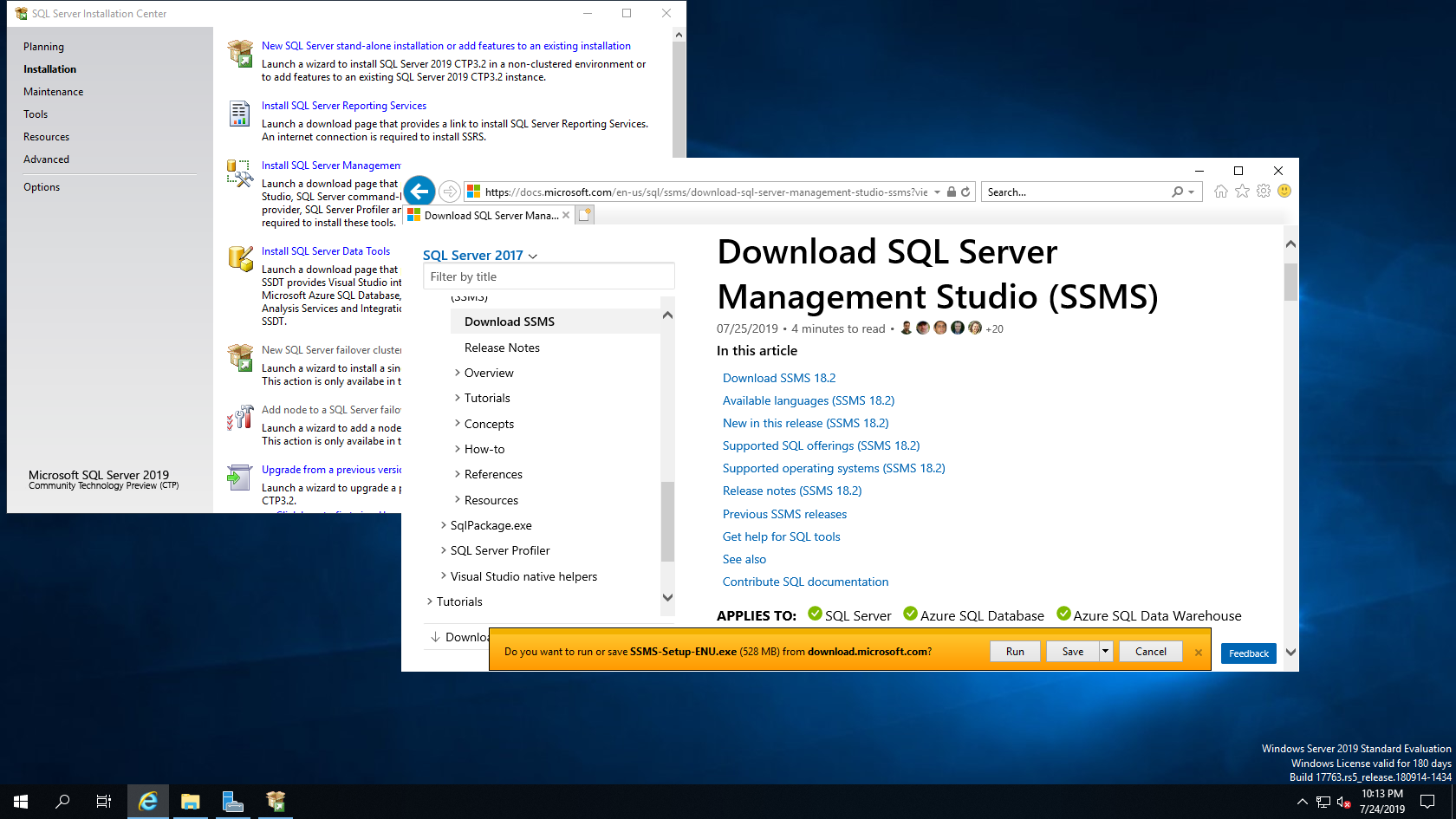Open the Previous SSMS releases link
Image resolution: width=1456 pixels, height=819 pixels.
(784, 514)
